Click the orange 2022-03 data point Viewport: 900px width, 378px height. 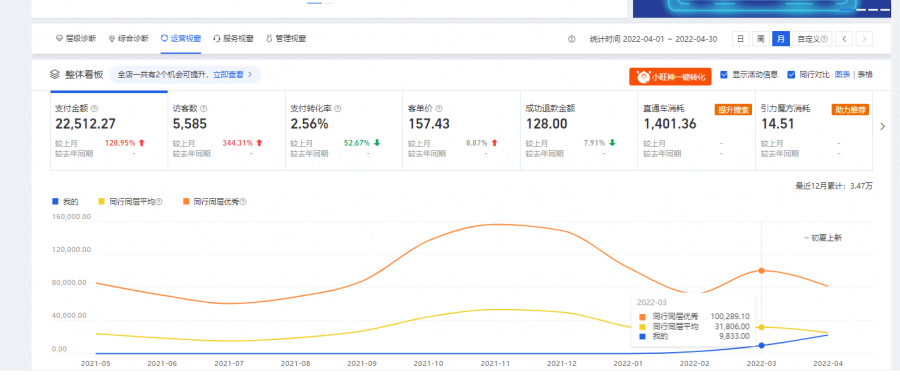tap(761, 270)
